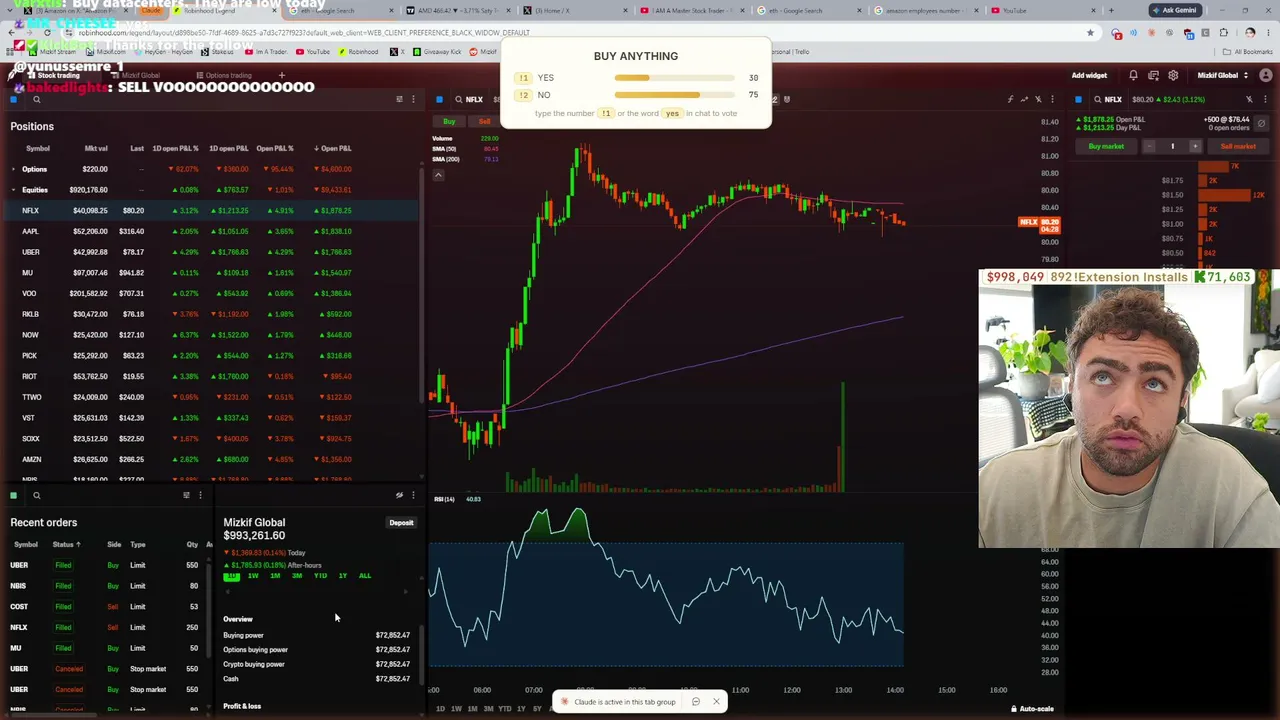Select the ALL account chart range
The width and height of the screenshot is (1280, 720).
pos(364,575)
